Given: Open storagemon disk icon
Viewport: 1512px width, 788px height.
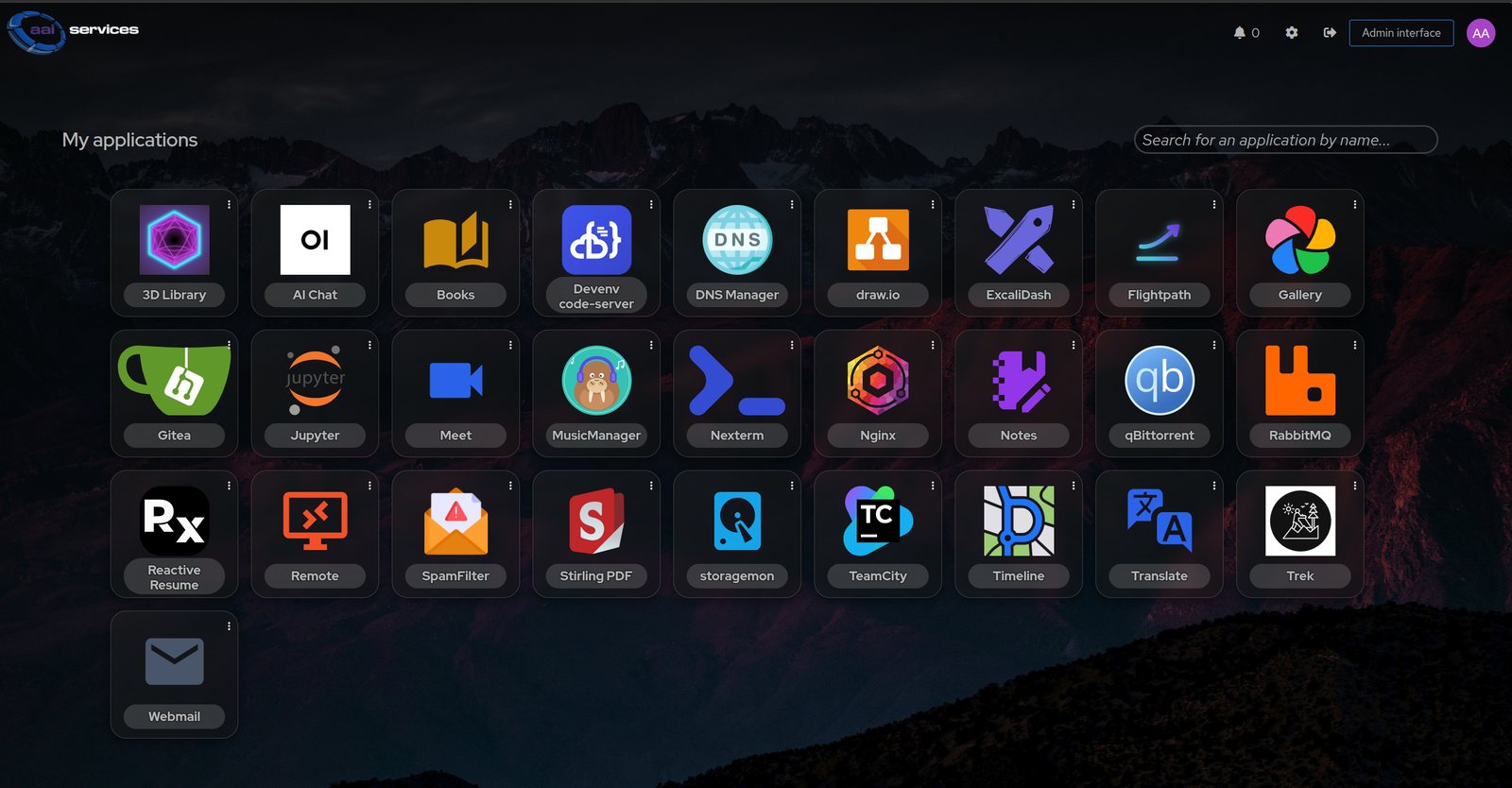Looking at the screenshot, I should coord(737,521).
